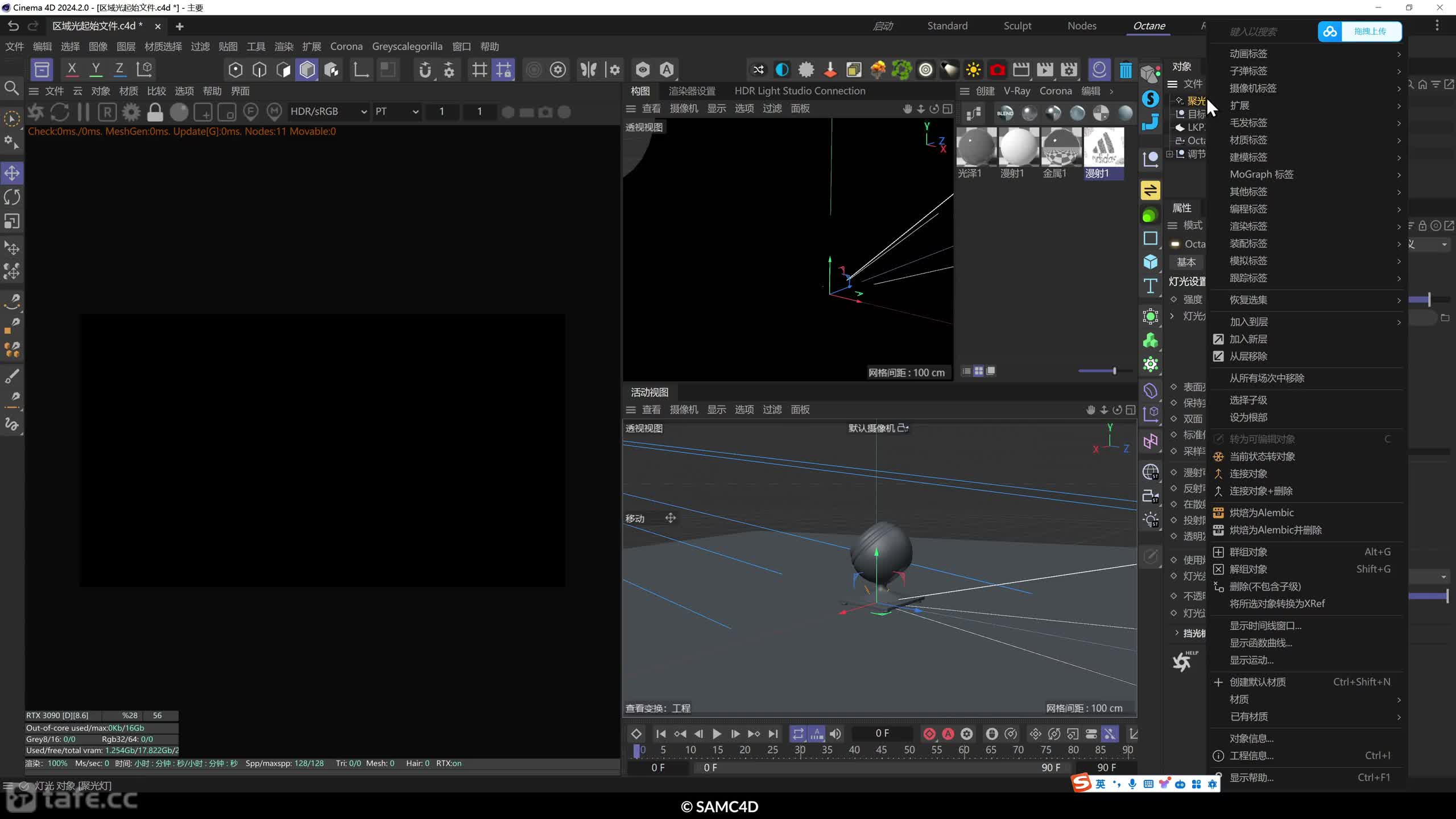Screen dimensions: 1456x819
Task: Open Octane settings gear in Live Viewer
Action: [x=131, y=112]
